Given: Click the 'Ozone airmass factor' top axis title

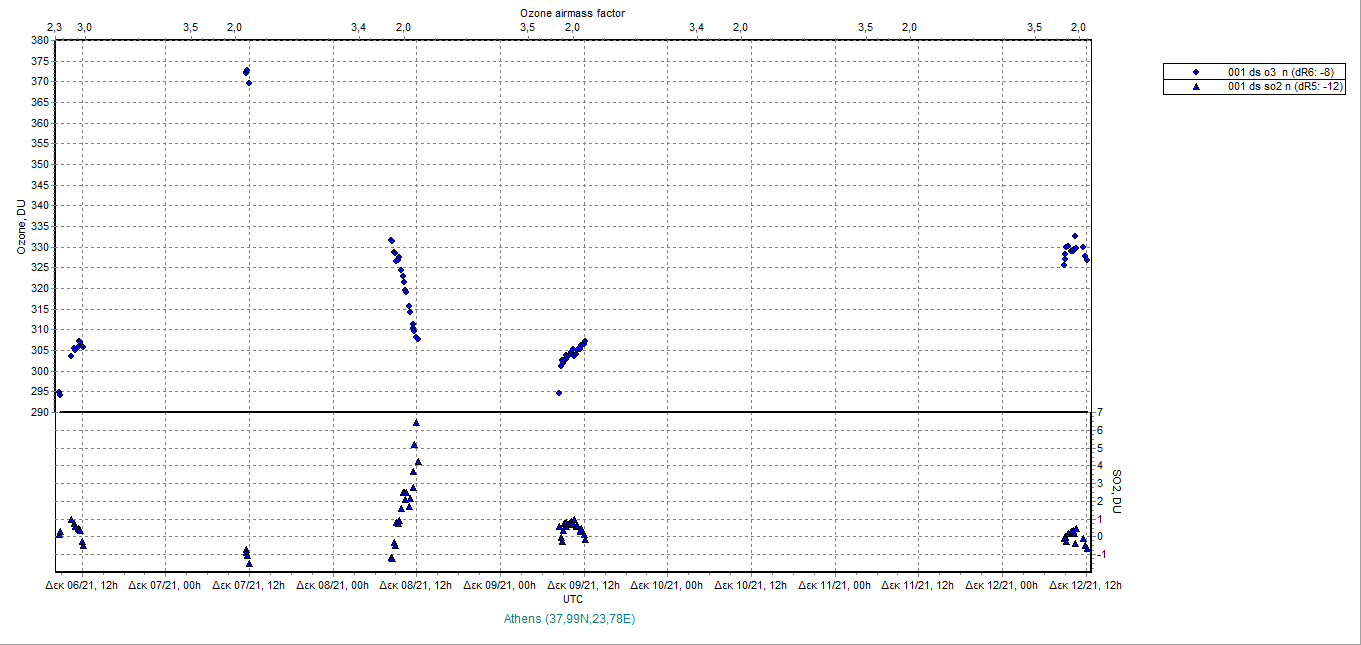Looking at the screenshot, I should tap(572, 12).
